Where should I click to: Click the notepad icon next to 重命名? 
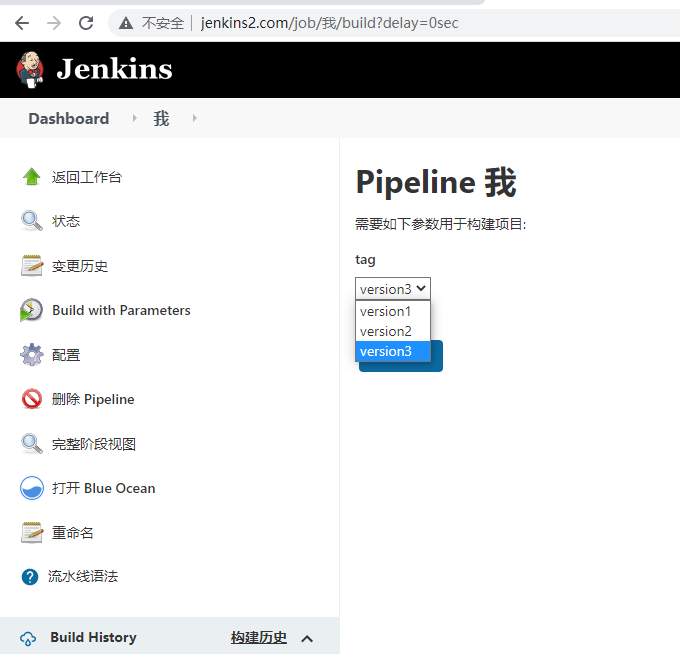[32, 533]
